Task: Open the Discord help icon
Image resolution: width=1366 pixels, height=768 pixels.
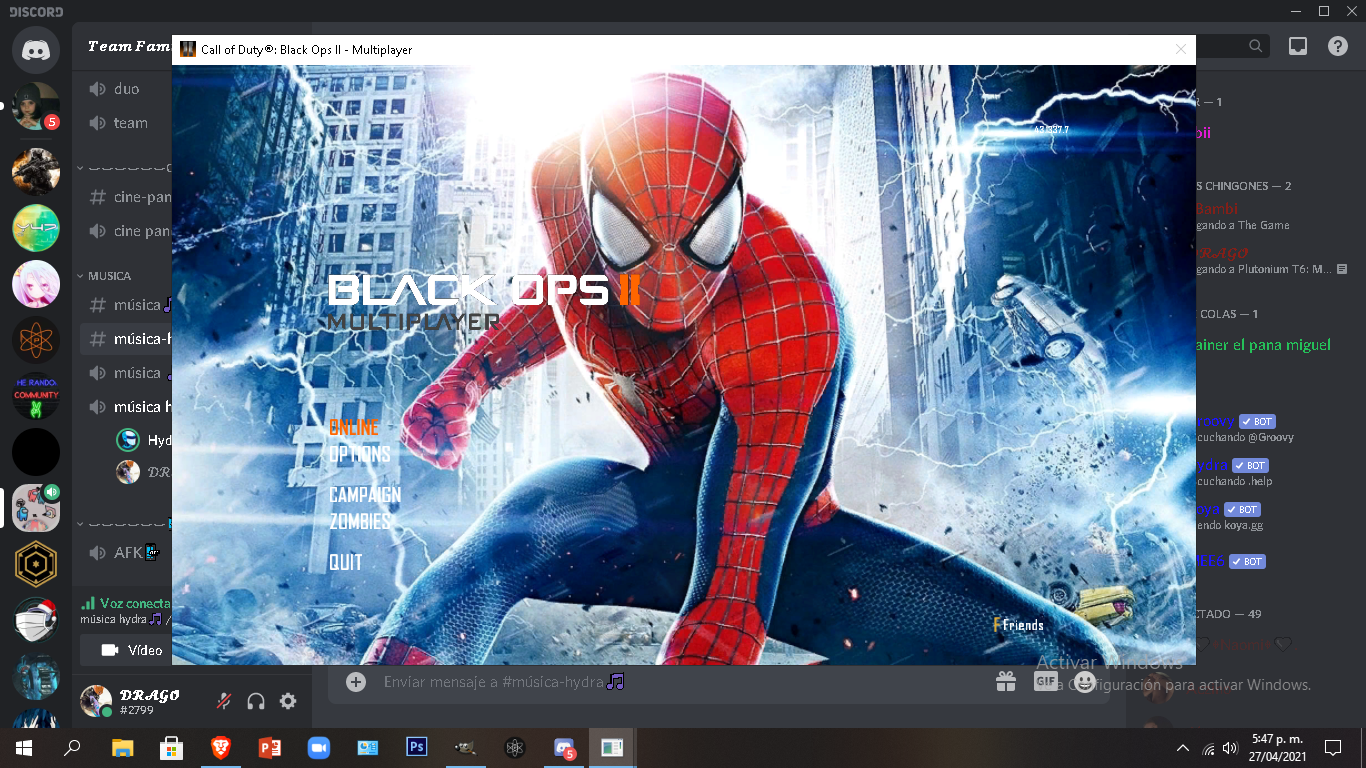Action: pos(1338,46)
